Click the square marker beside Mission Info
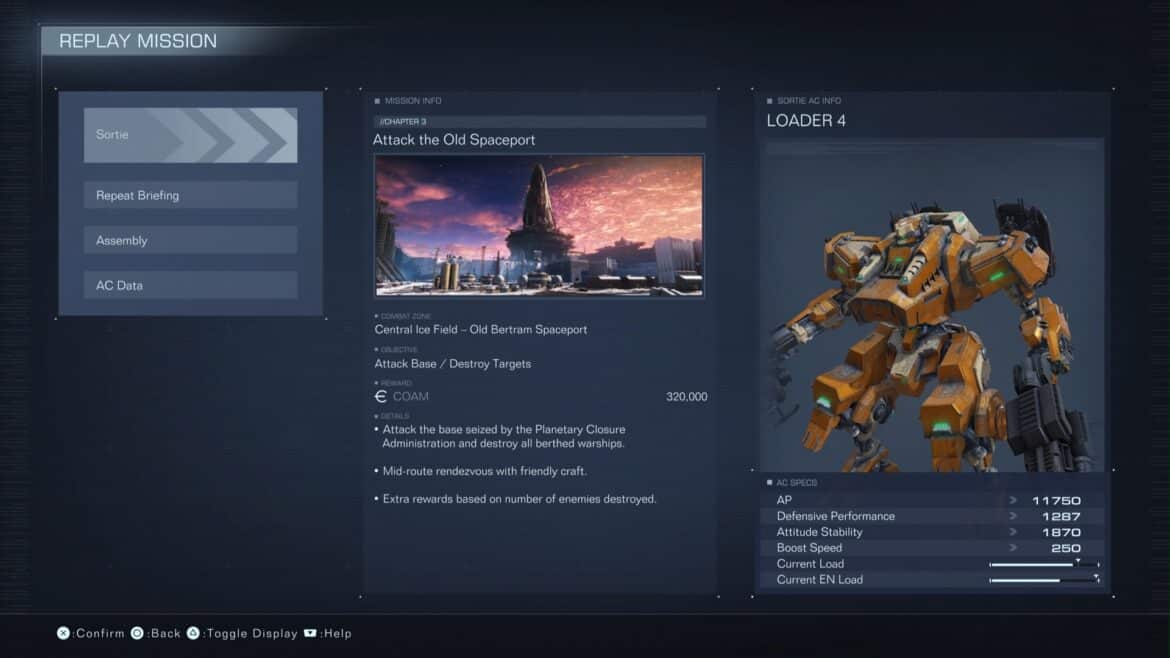This screenshot has width=1170, height=658. click(377, 101)
